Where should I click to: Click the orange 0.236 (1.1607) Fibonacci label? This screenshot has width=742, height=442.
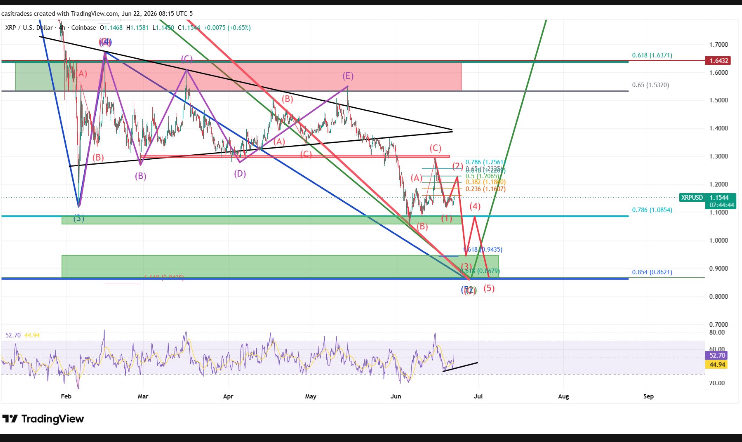click(486, 189)
